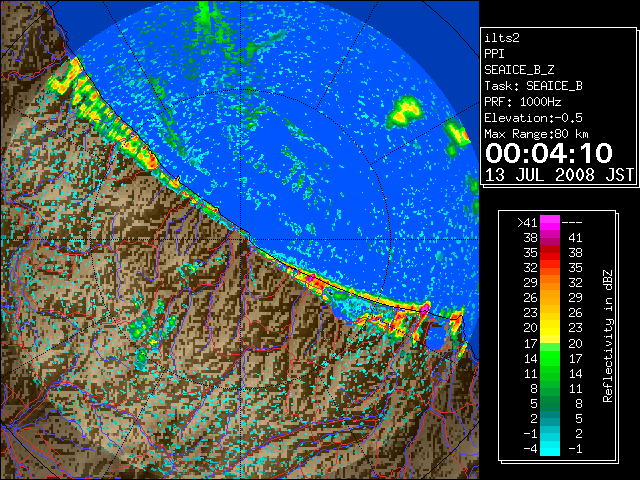640x480 pixels.
Task: Select the "Task: SEAICE_B" line
Action: click(533, 86)
